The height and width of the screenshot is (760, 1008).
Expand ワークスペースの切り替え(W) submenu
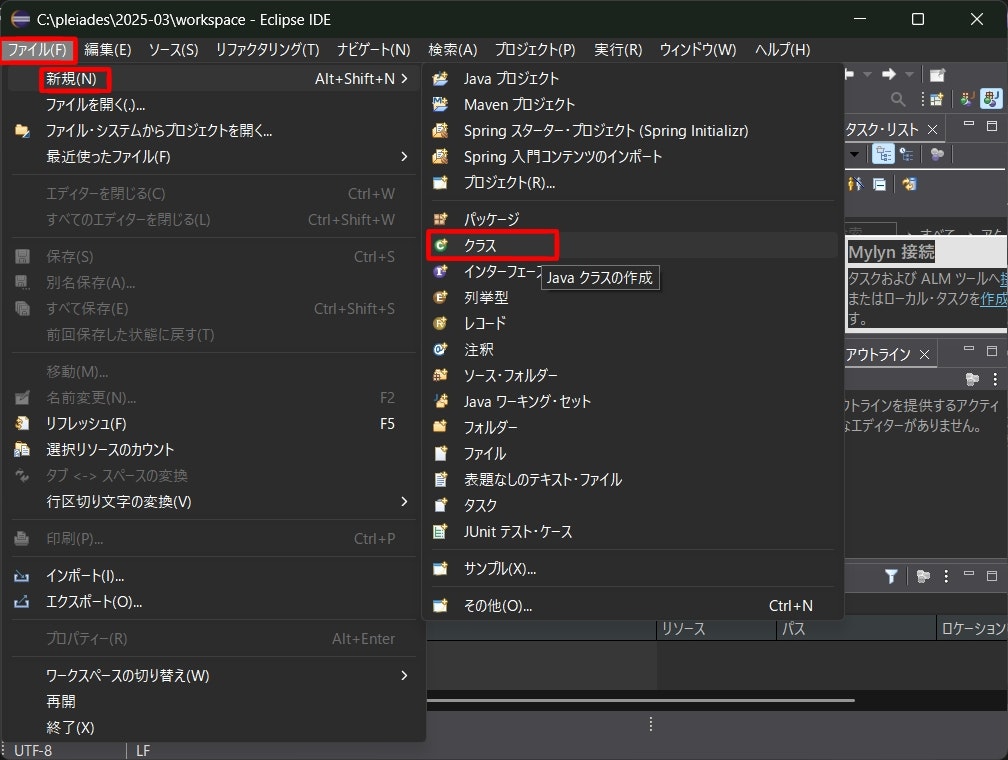pos(404,675)
